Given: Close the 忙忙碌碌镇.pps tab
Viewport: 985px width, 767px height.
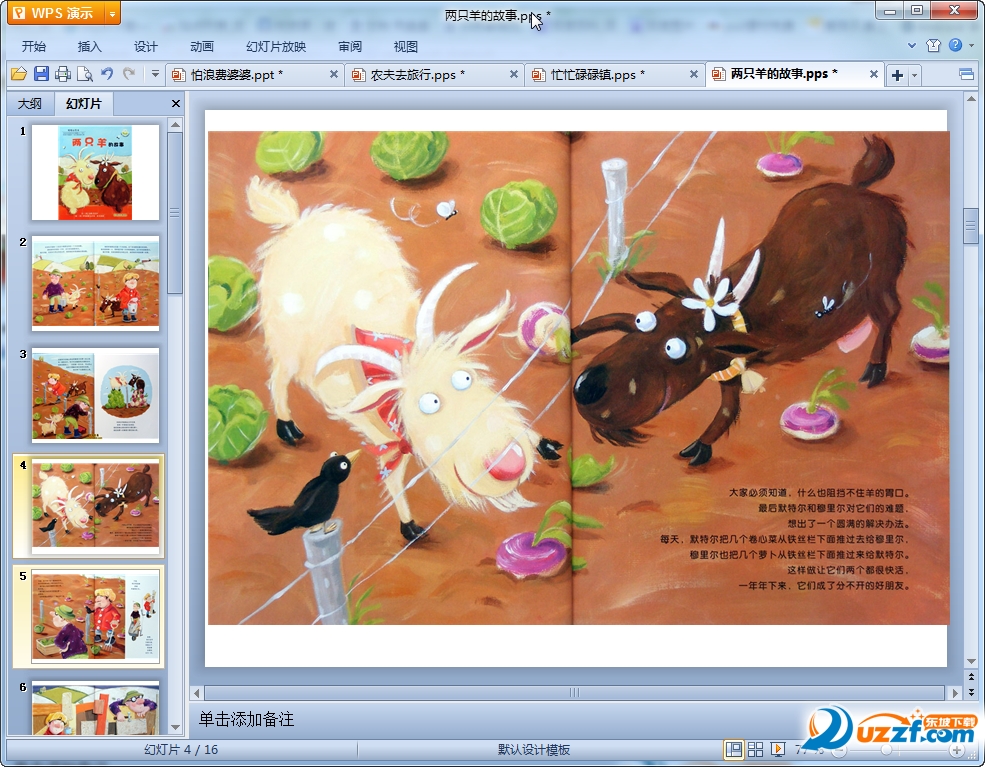Looking at the screenshot, I should click(x=694, y=74).
